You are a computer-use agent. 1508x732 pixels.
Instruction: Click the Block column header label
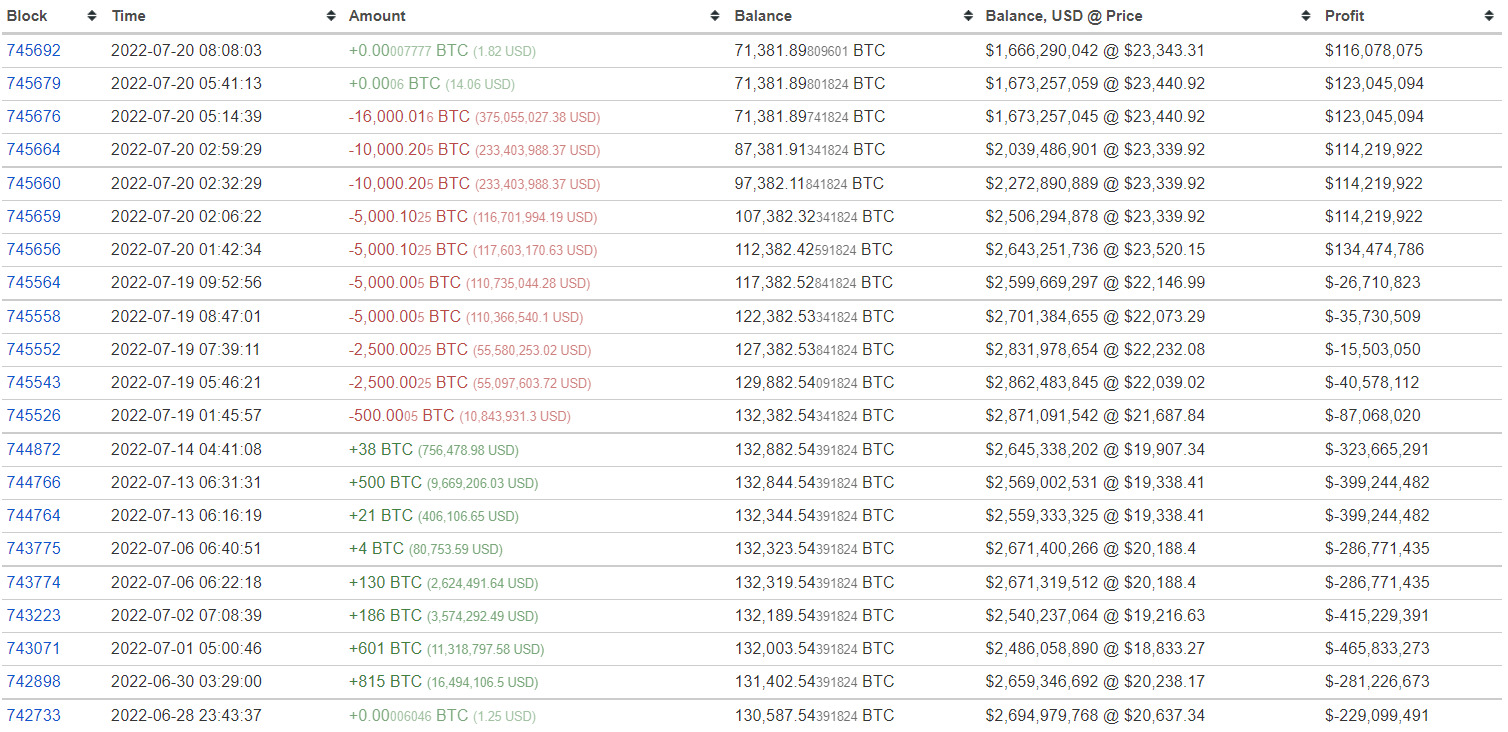27,16
